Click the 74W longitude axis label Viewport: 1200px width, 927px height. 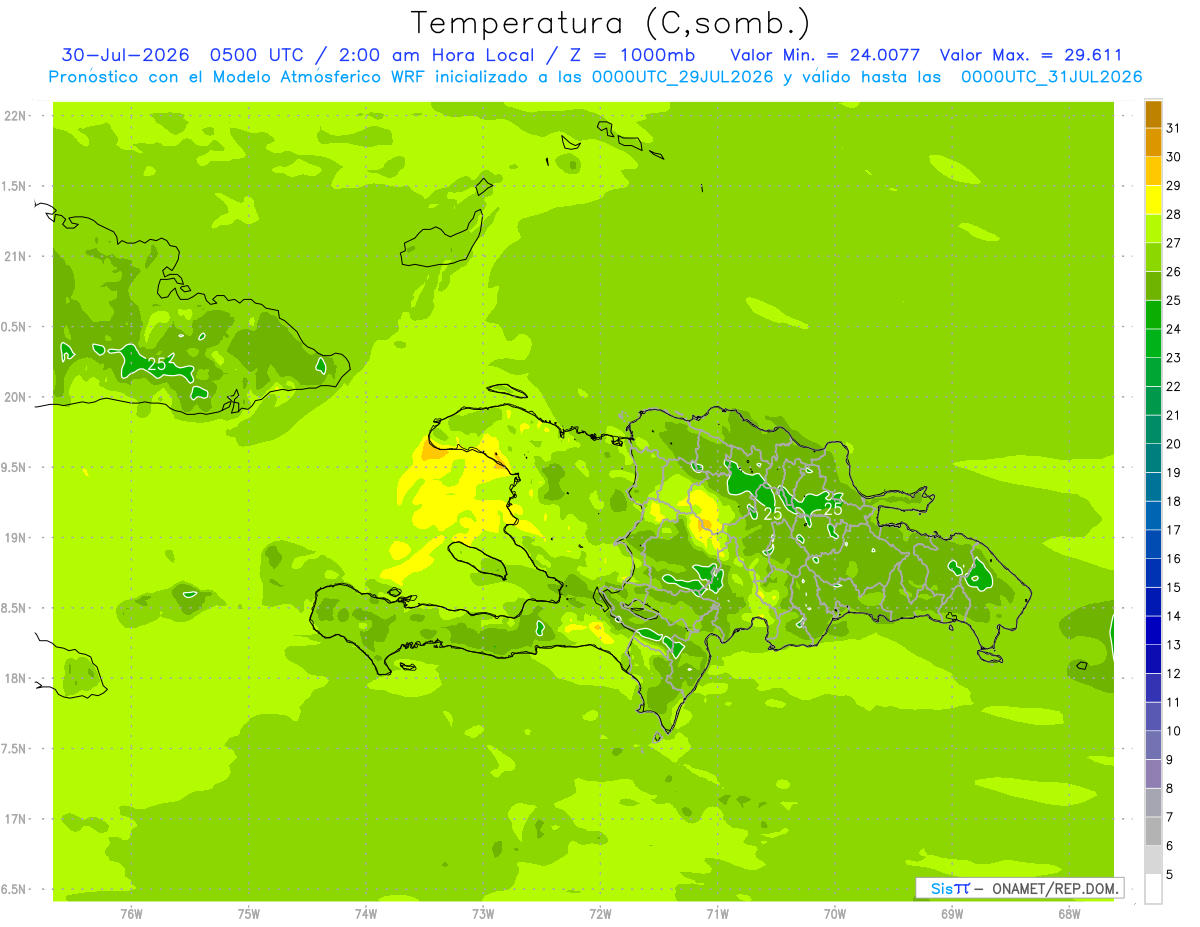click(x=366, y=913)
